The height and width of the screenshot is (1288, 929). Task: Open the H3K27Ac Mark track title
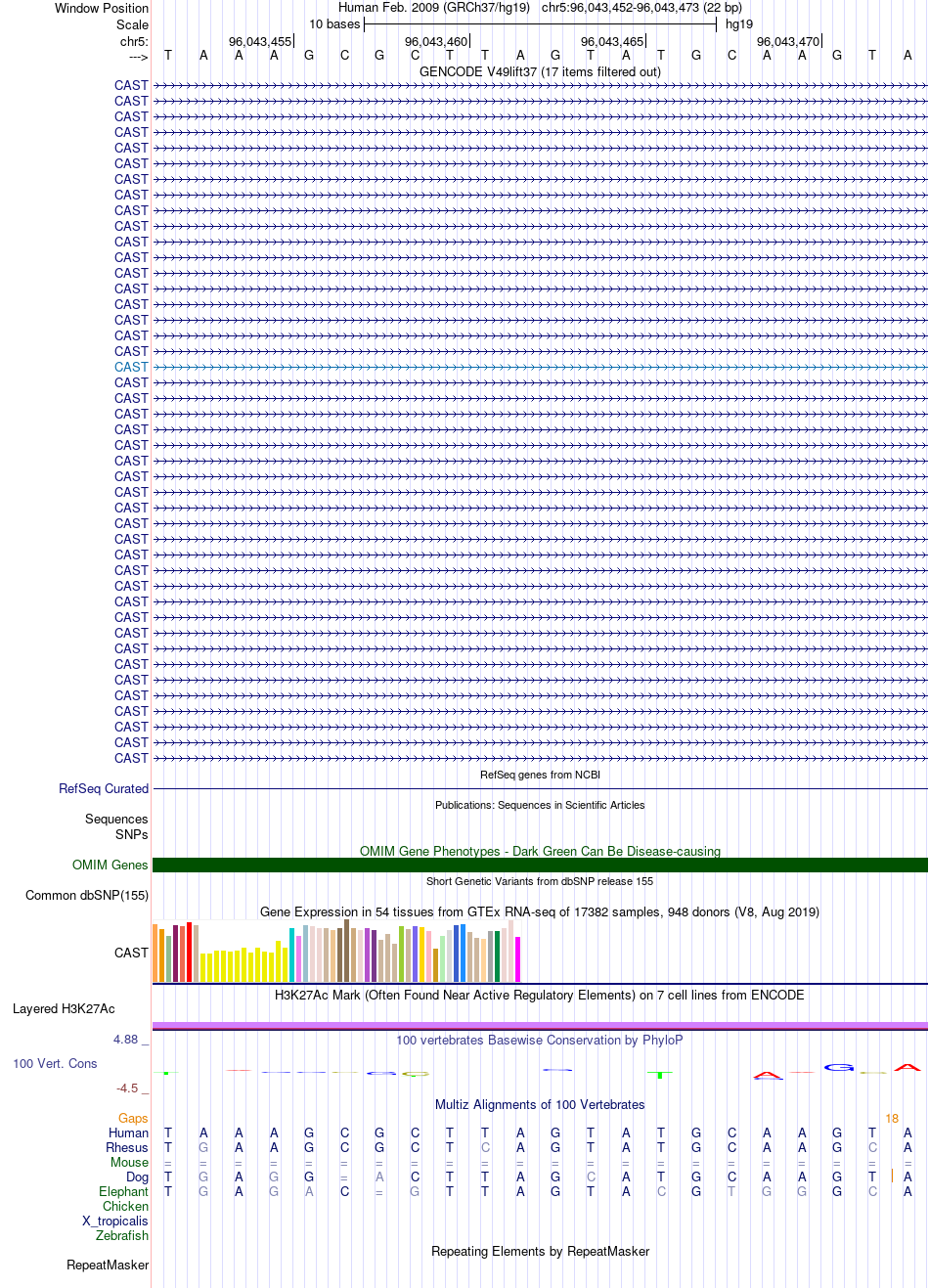540,995
